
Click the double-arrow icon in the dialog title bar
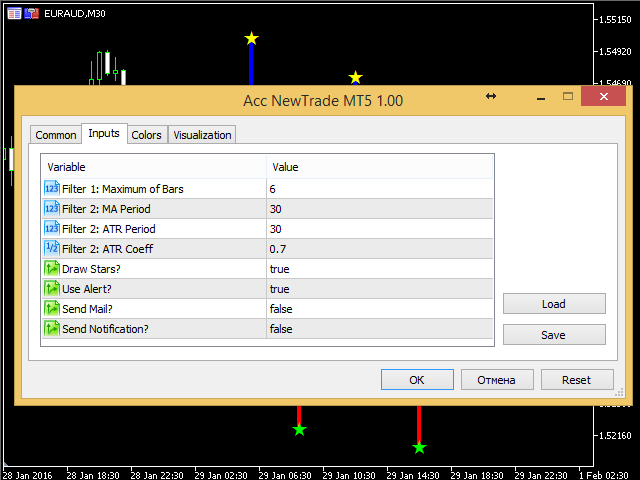[491, 96]
